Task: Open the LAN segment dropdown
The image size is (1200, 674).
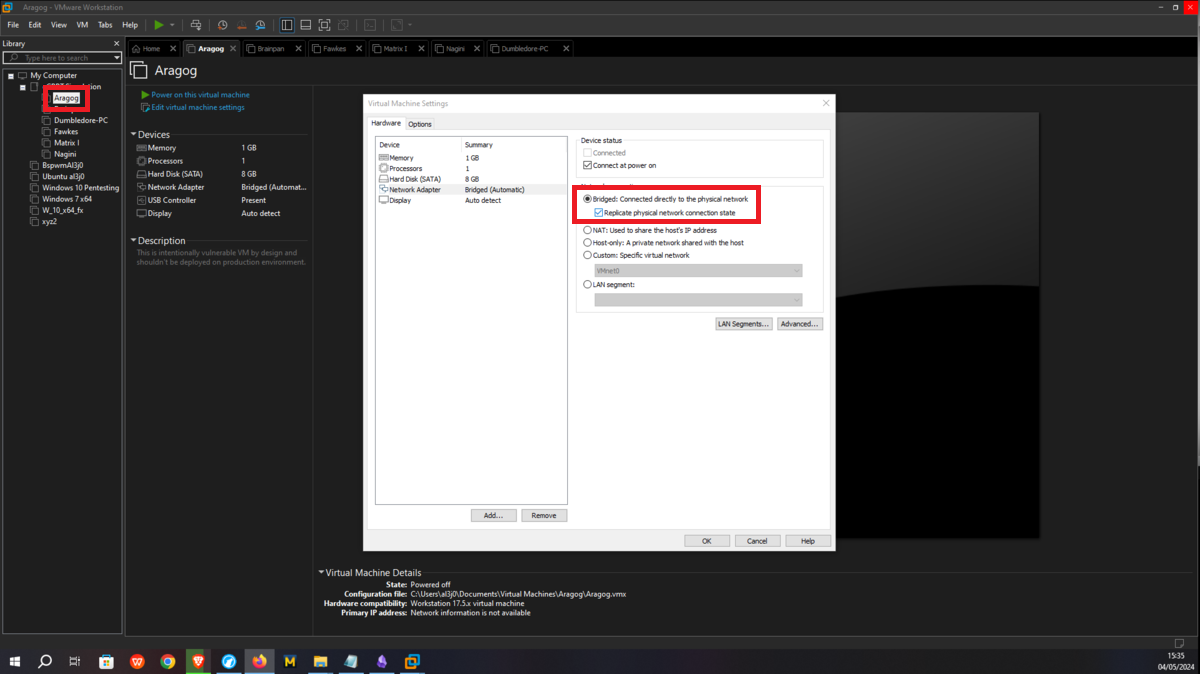Action: click(698, 300)
